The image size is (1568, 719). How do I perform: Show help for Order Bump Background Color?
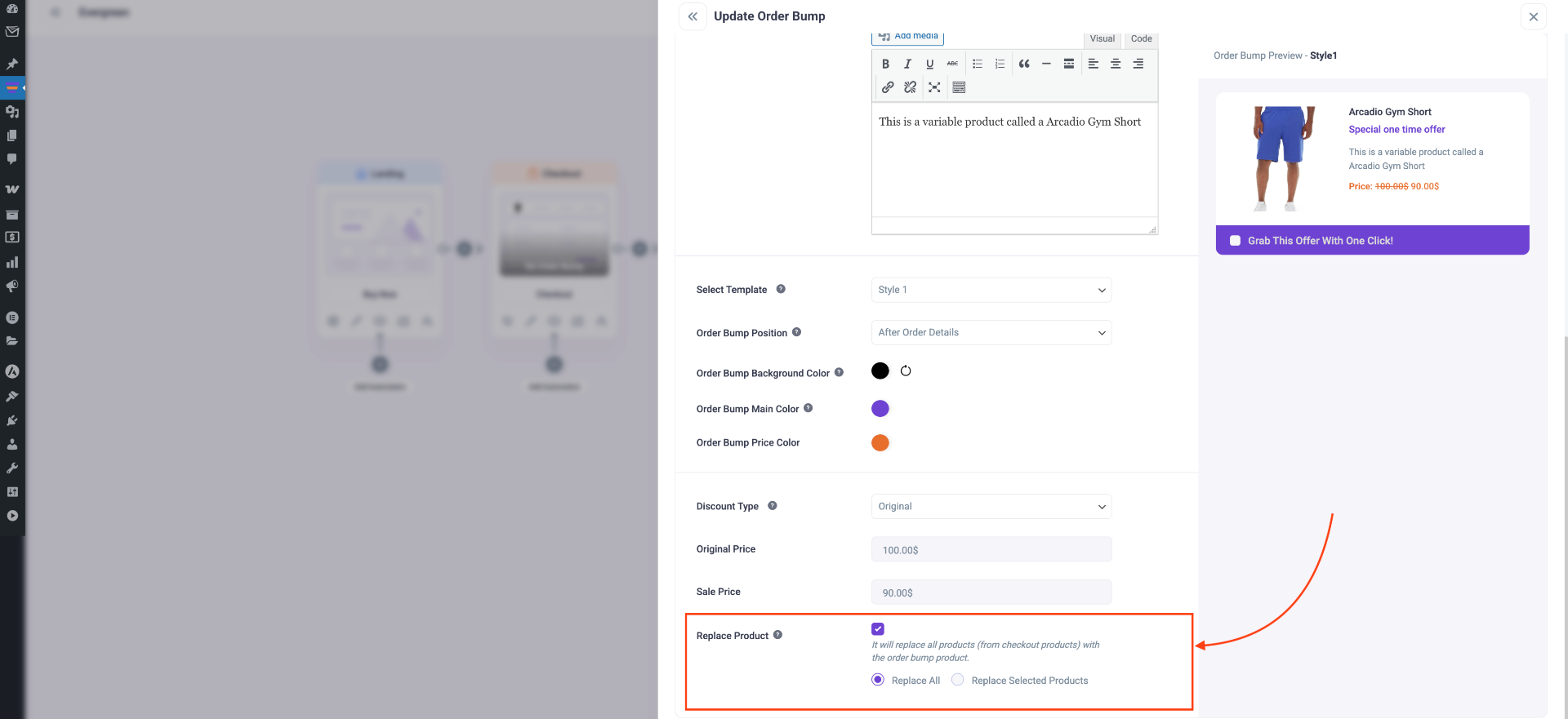pos(839,372)
